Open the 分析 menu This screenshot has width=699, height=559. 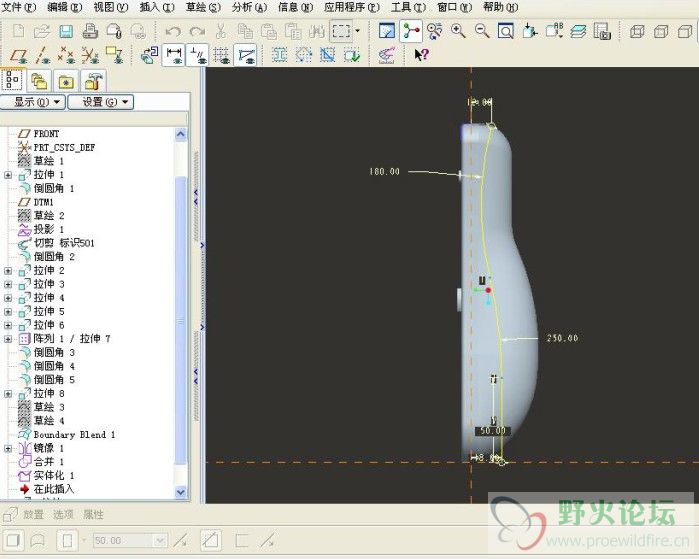[x=249, y=7]
